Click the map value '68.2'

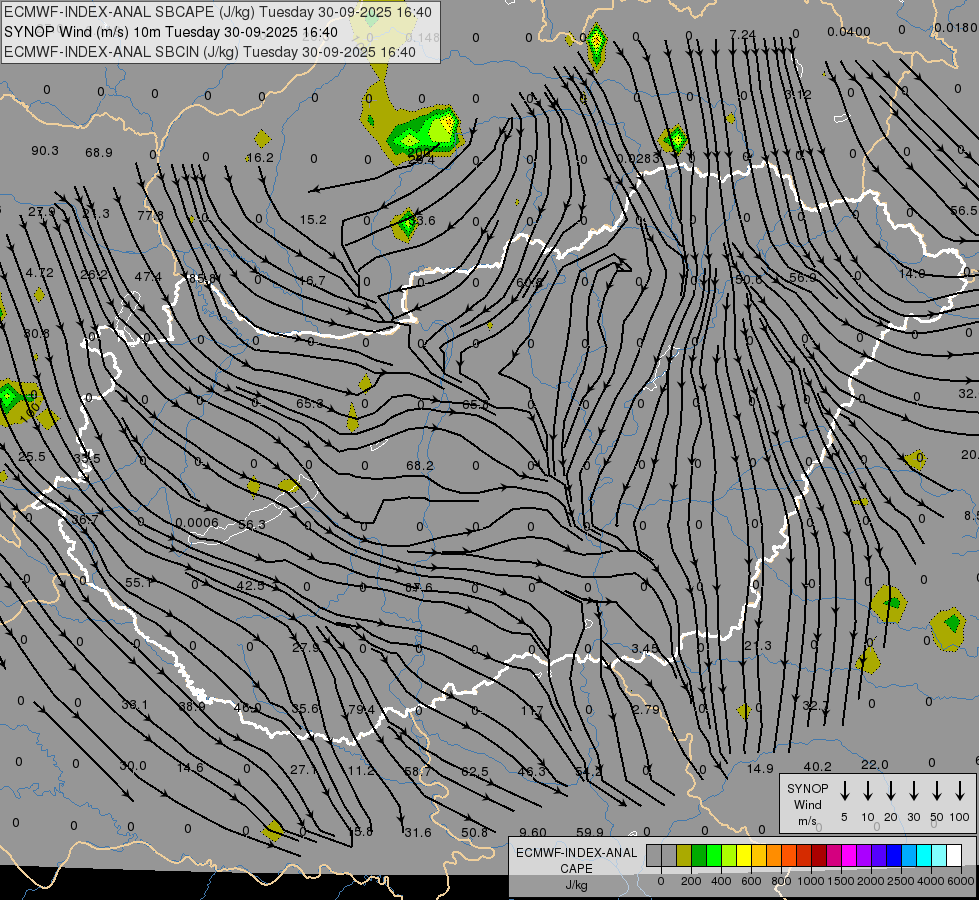point(420,465)
